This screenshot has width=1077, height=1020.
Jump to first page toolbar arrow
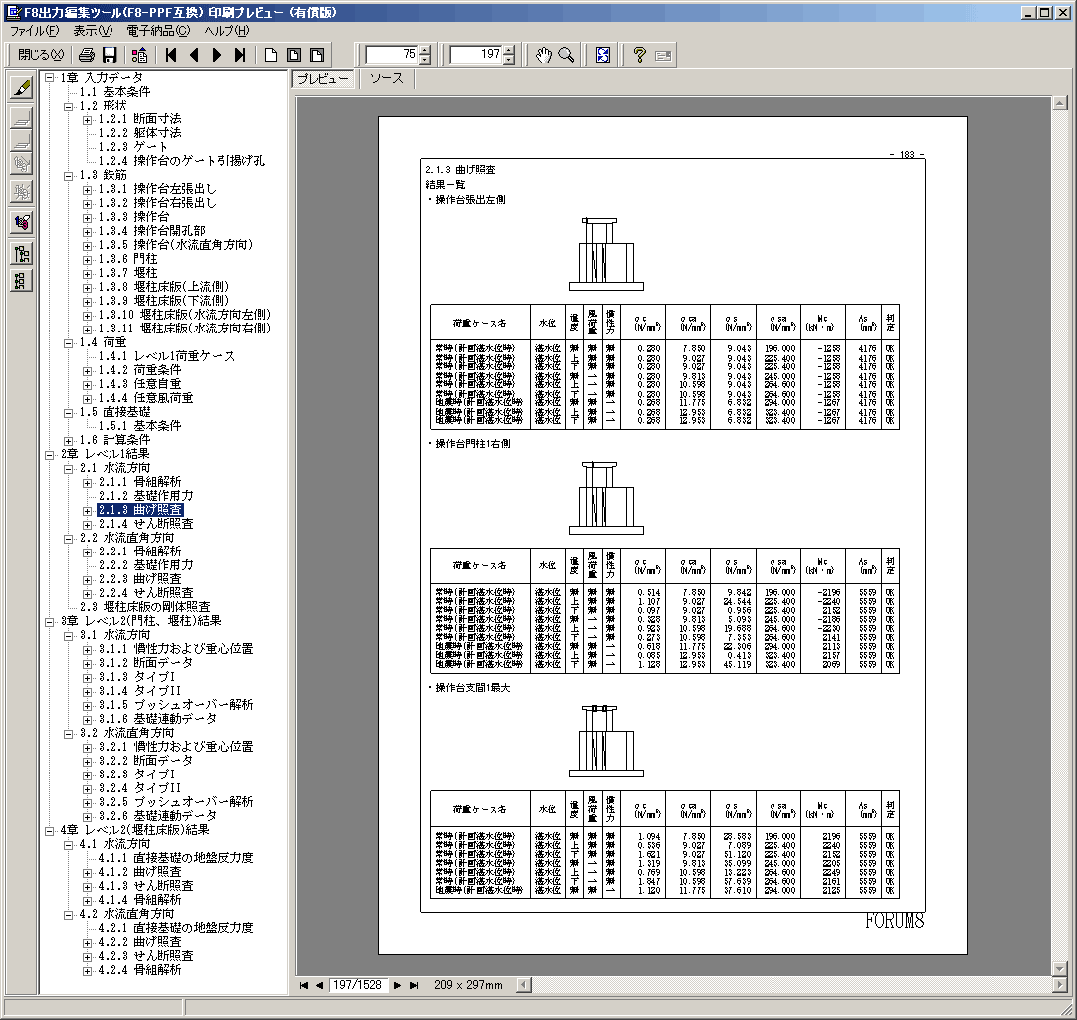[171, 55]
